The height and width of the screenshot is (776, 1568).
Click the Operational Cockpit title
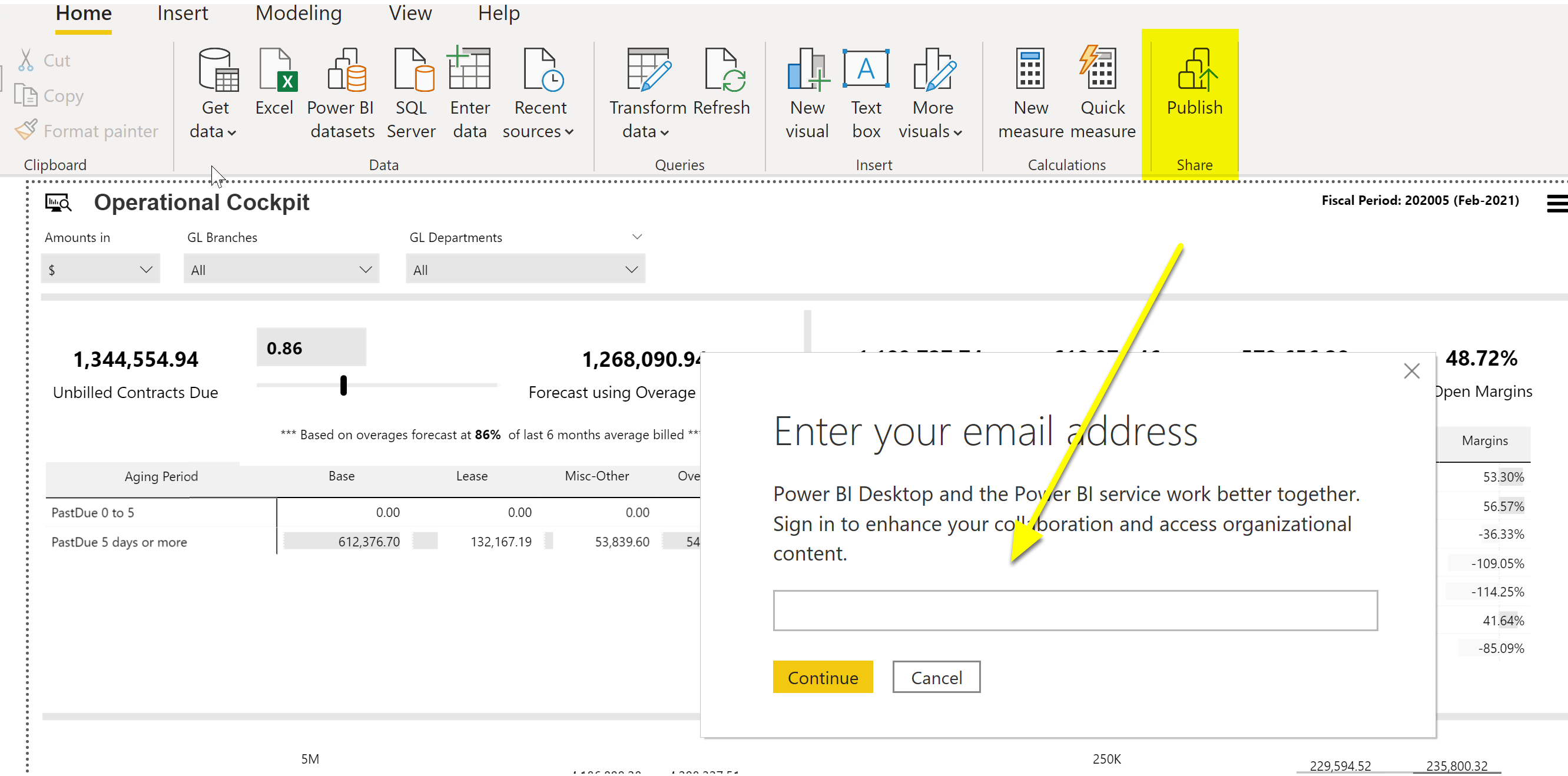[201, 203]
